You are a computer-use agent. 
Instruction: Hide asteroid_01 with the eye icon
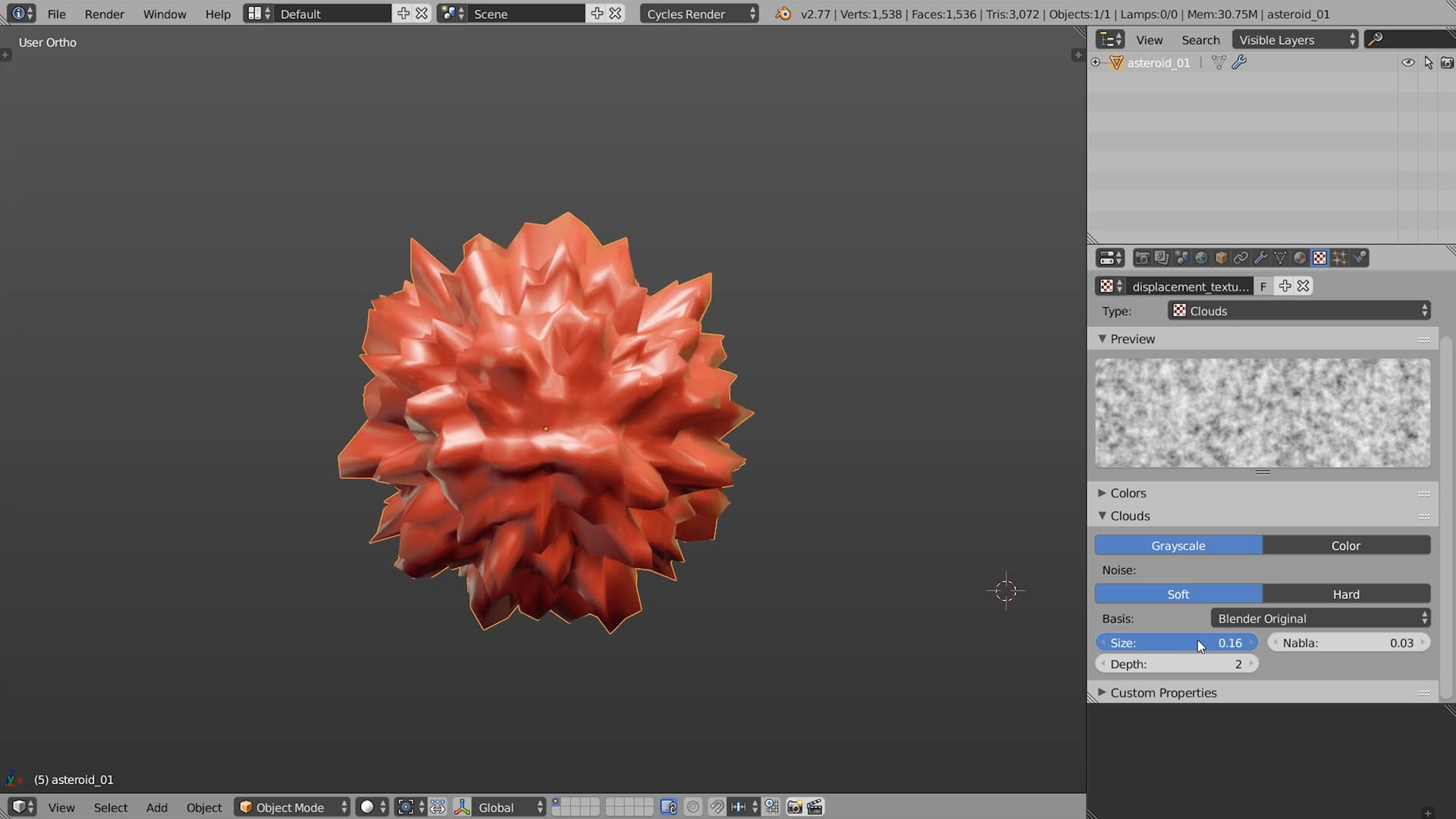(1407, 63)
